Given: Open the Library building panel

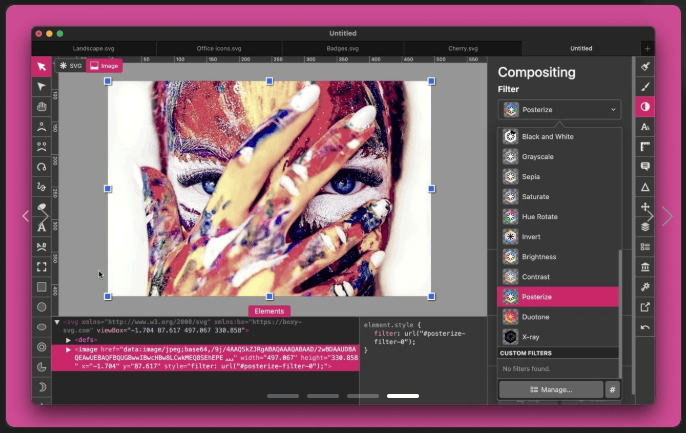Looking at the screenshot, I should click(x=645, y=267).
